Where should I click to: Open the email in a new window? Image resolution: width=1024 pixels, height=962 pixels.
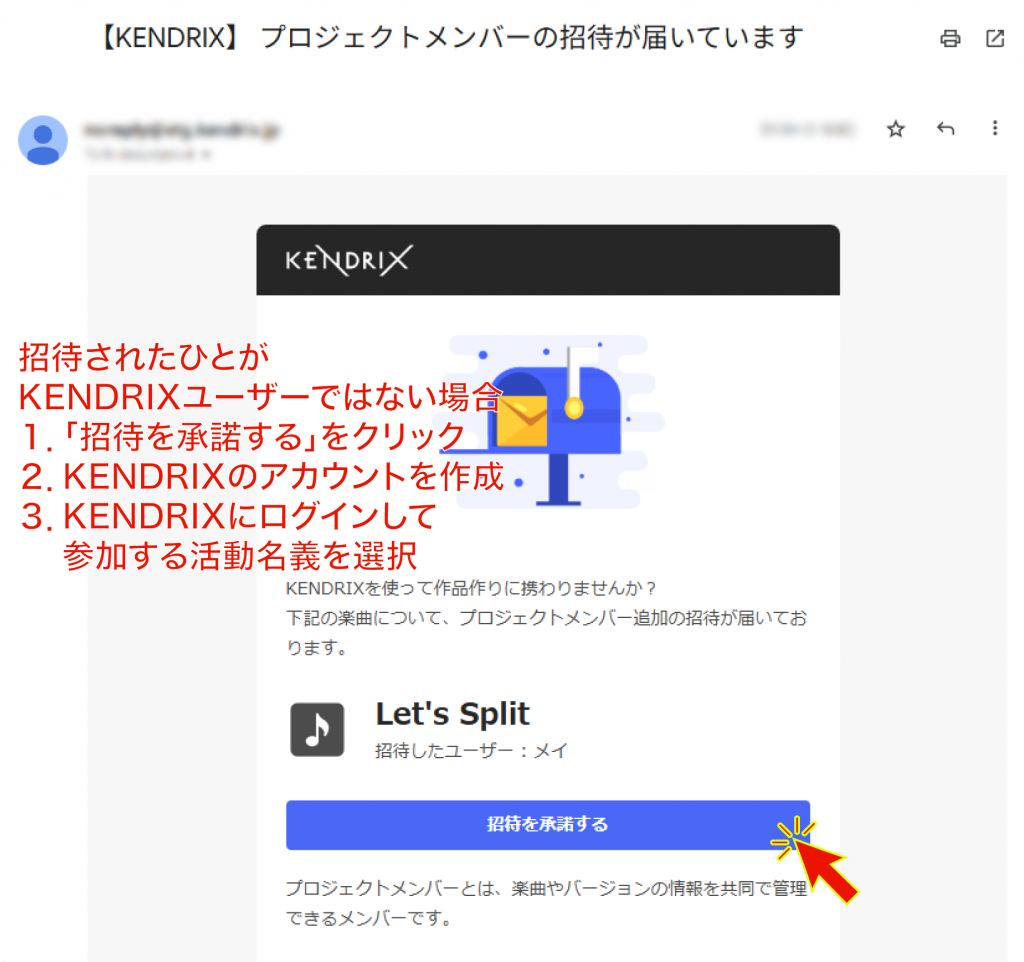coord(995,39)
